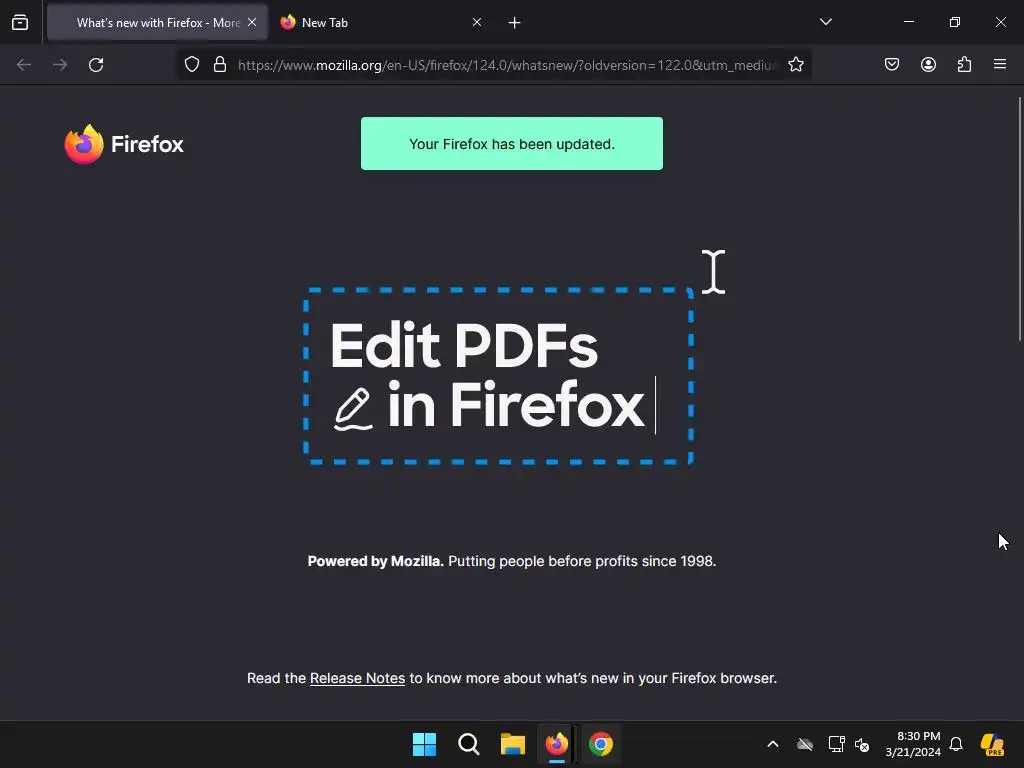Close the What's new with Firefox tab
The height and width of the screenshot is (768, 1024).
click(x=252, y=22)
